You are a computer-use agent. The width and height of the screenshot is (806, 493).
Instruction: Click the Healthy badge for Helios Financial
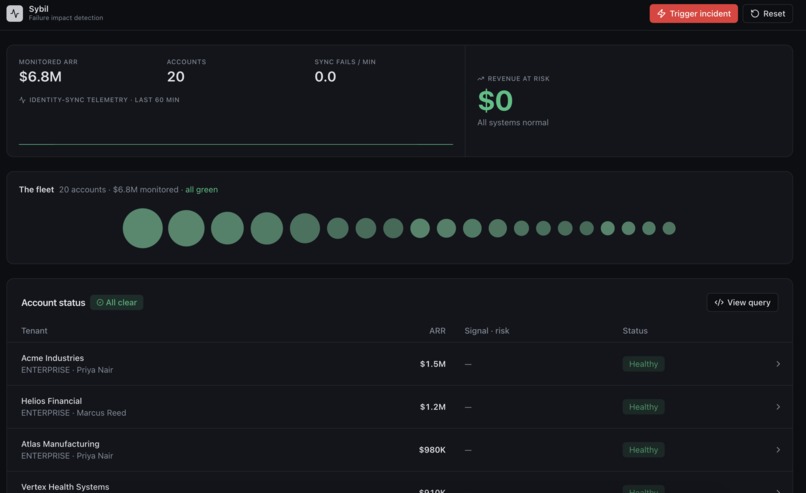[x=643, y=407]
